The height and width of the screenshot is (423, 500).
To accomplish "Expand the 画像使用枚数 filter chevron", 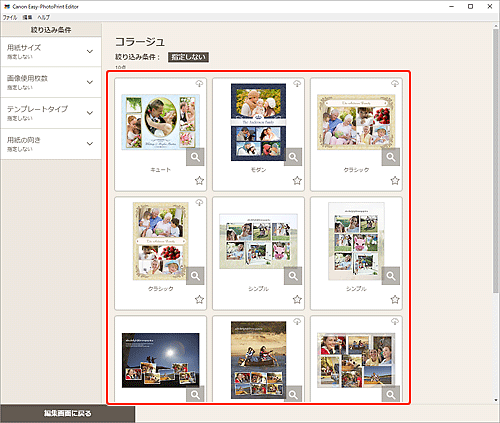I will 90,82.
